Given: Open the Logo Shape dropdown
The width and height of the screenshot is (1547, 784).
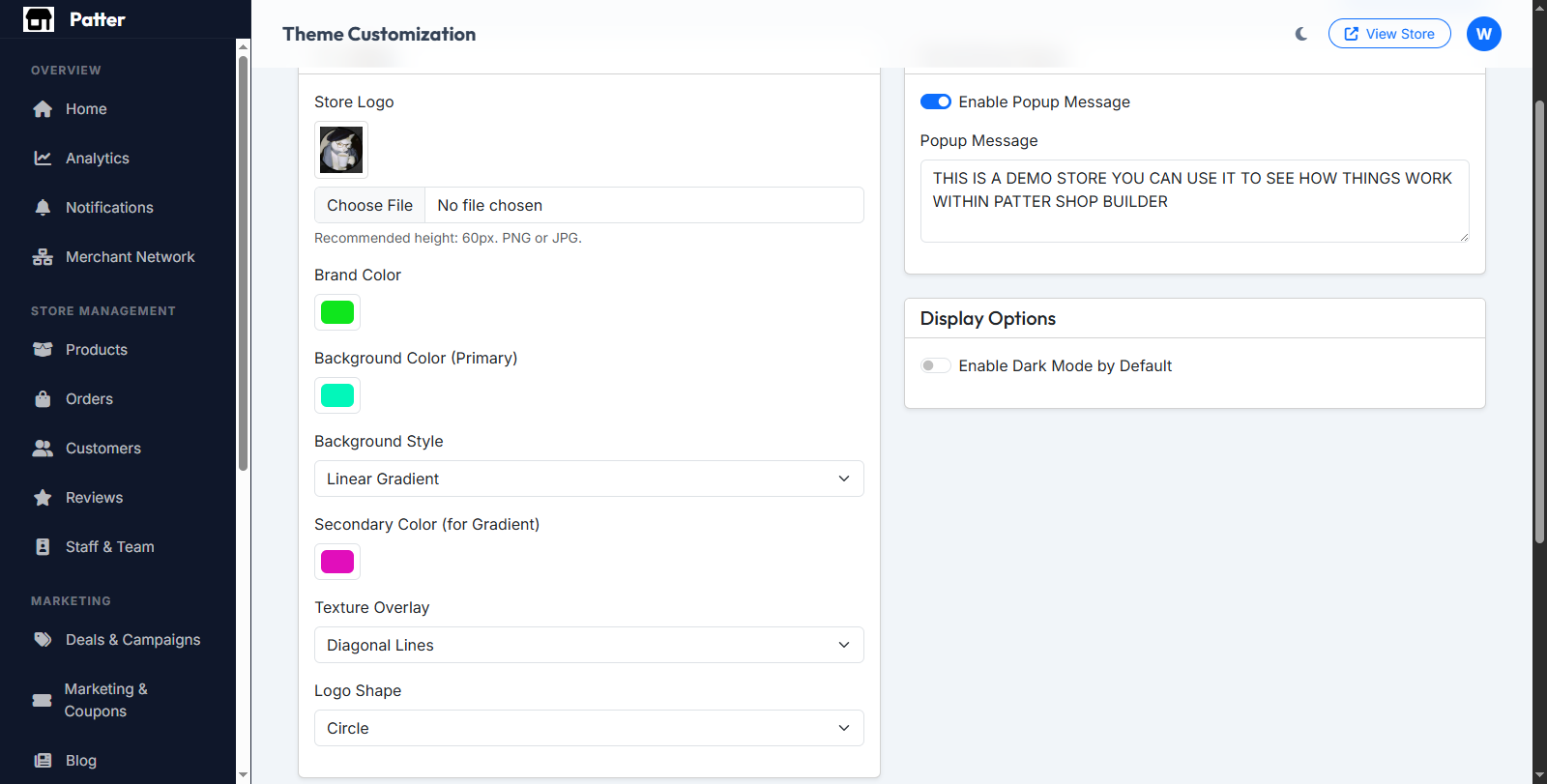Looking at the screenshot, I should coord(588,728).
